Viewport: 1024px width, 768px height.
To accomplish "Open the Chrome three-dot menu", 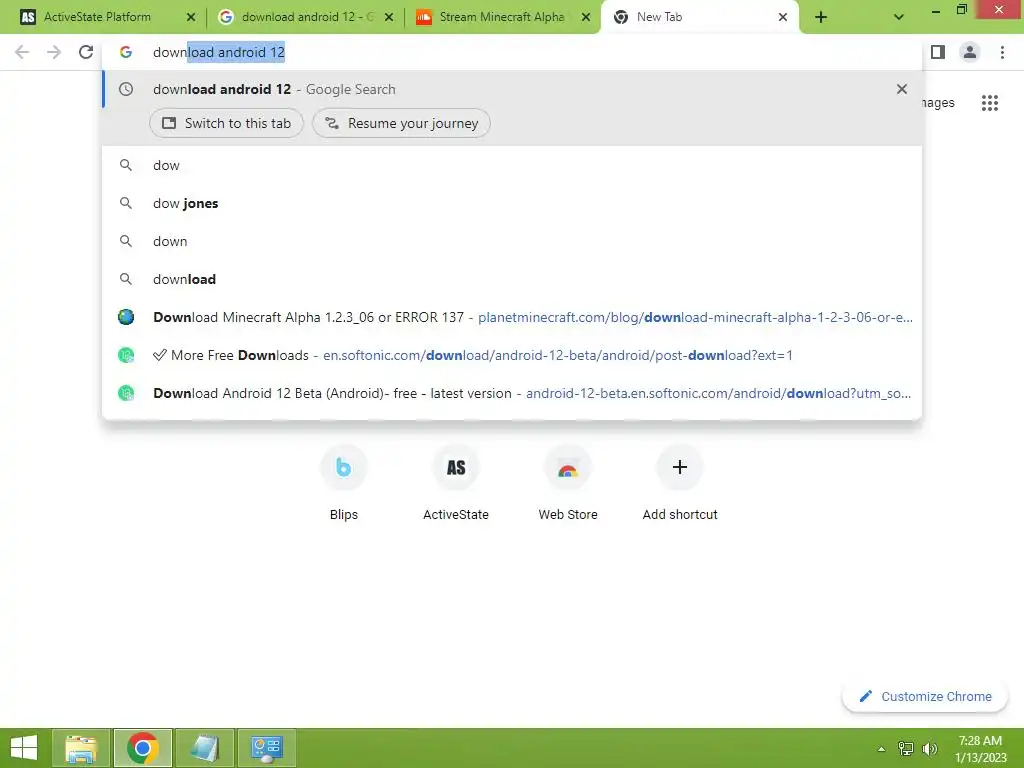I will click(x=1002, y=52).
